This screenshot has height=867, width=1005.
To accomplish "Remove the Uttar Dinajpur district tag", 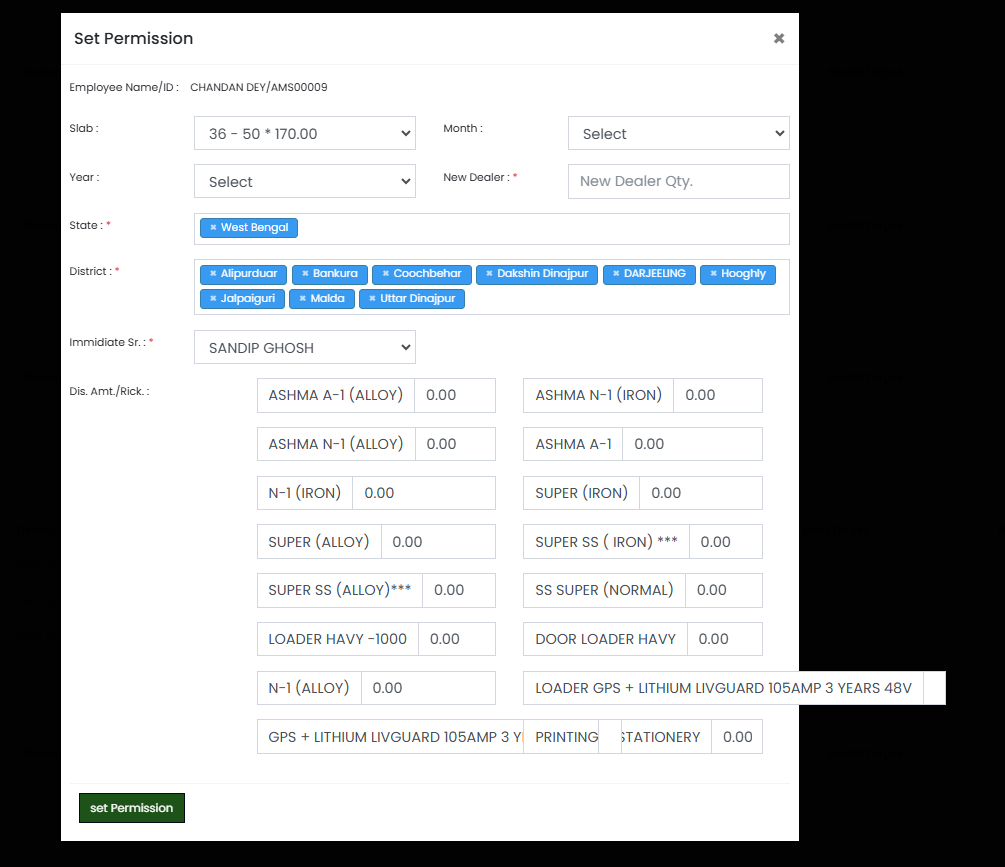I will tap(372, 299).
